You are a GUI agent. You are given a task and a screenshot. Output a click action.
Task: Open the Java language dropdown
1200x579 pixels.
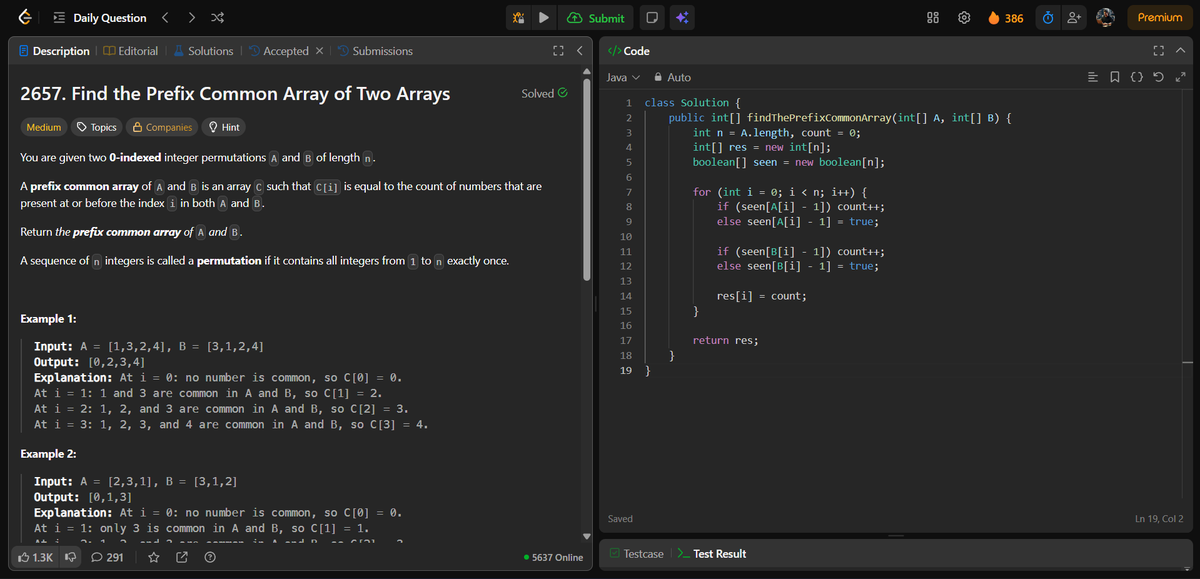(x=621, y=77)
